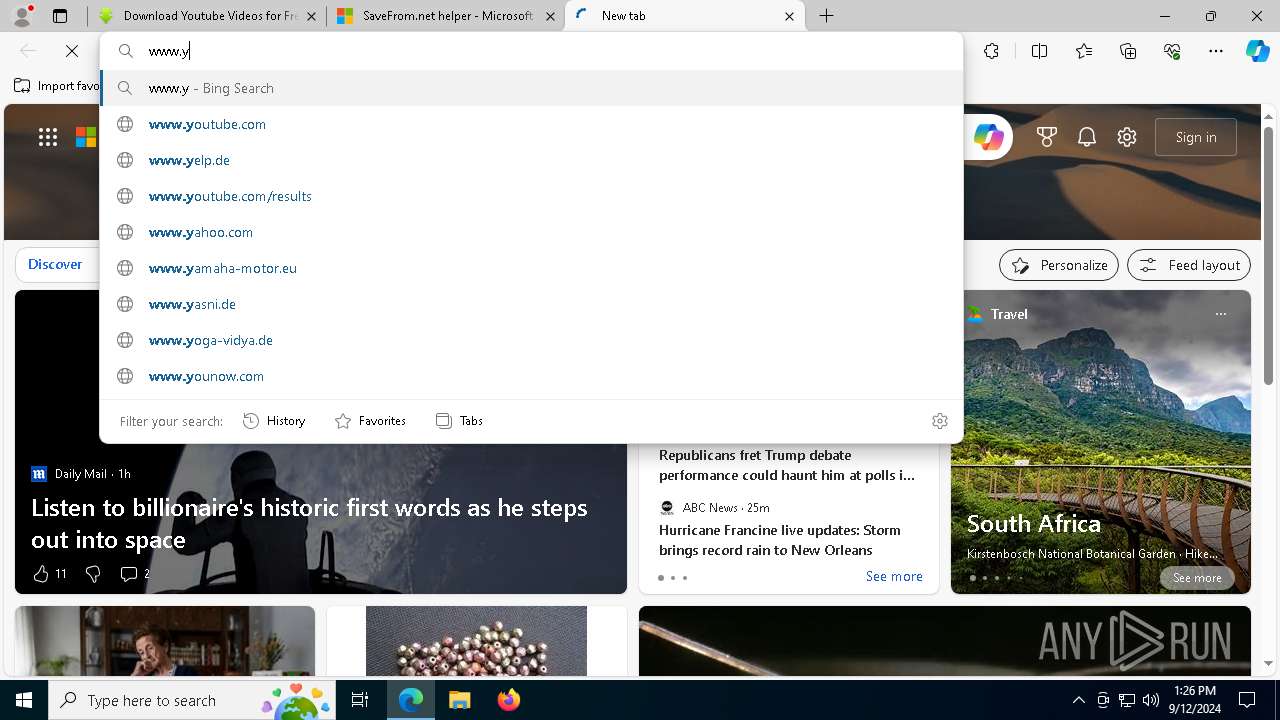The image size is (1280, 720).
Task: Show hidden system tray icons
Action: click(x=1078, y=700)
